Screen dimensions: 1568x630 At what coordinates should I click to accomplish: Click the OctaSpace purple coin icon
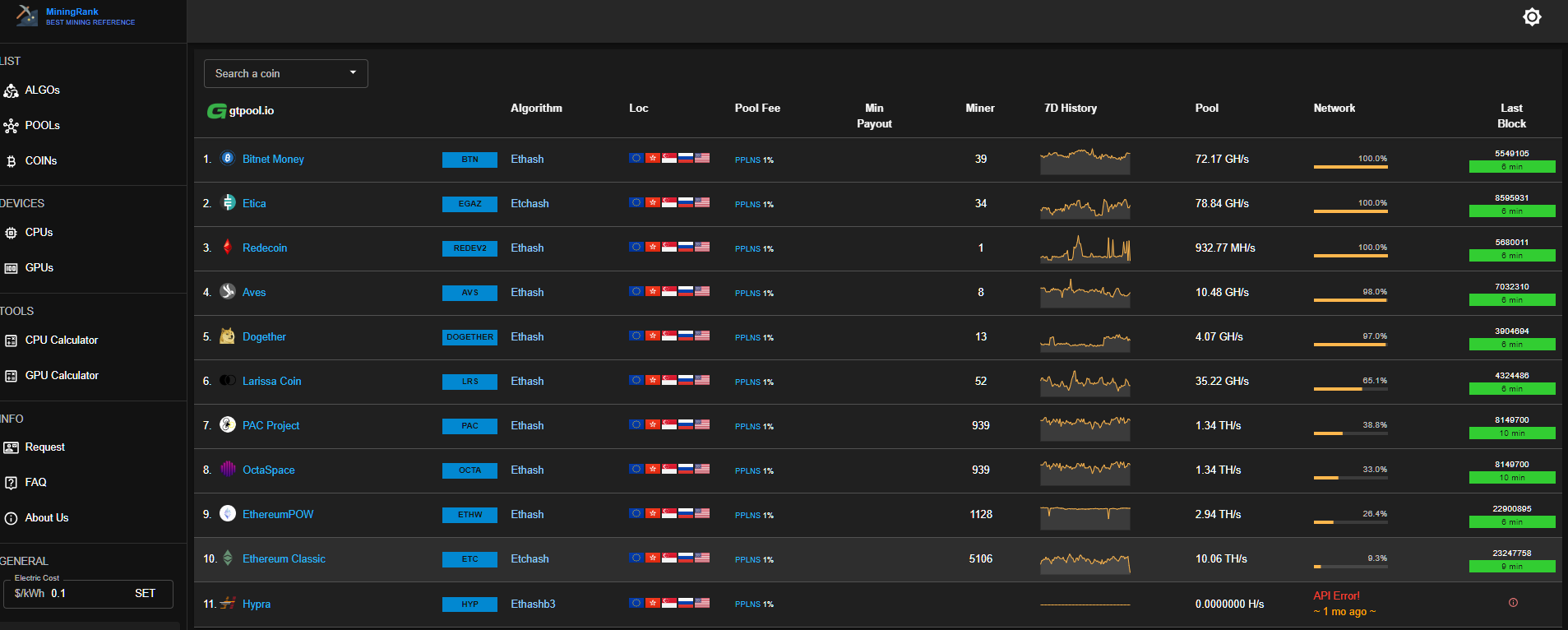click(x=228, y=470)
